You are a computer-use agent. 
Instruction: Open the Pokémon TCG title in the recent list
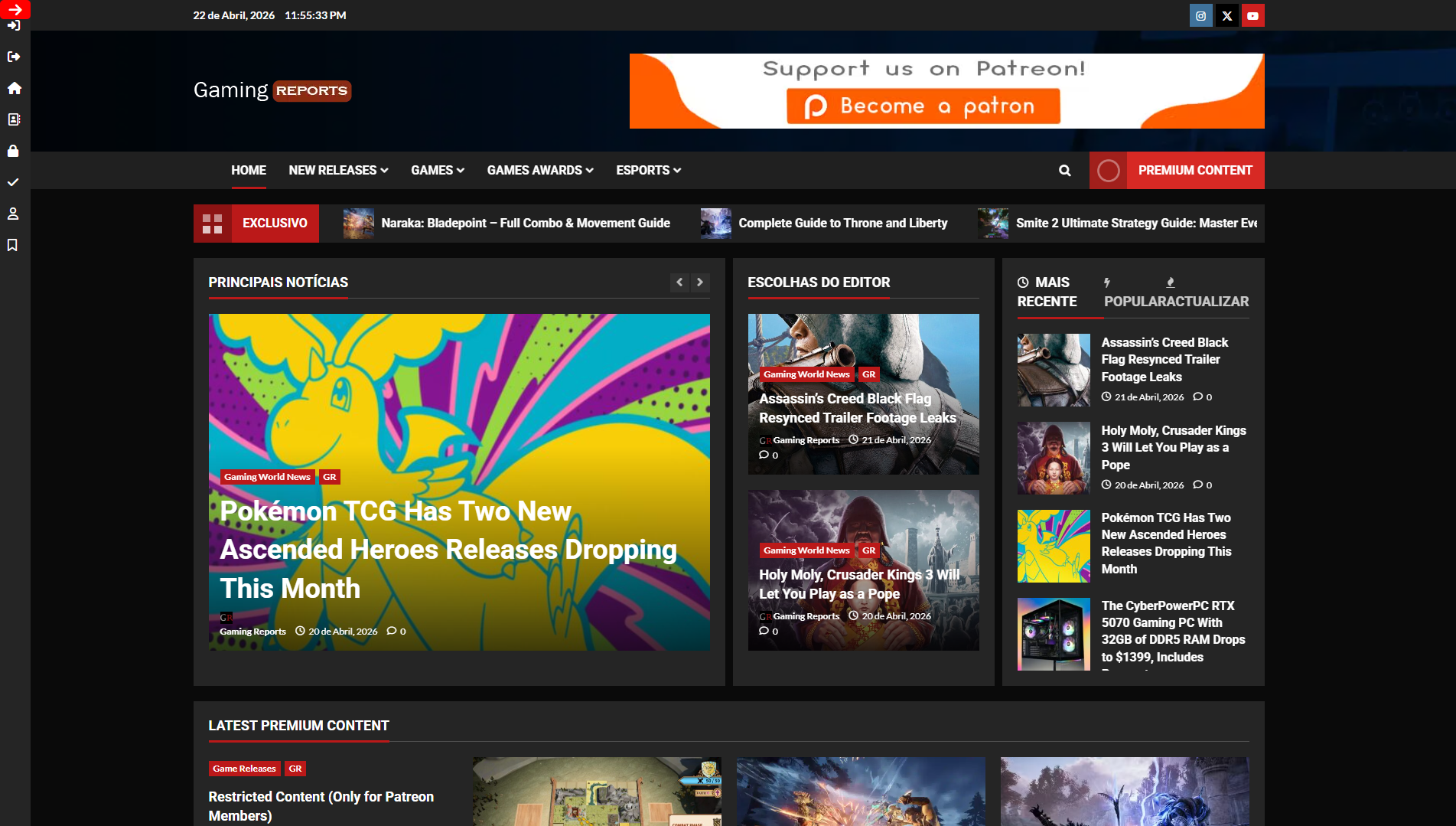tap(1166, 544)
